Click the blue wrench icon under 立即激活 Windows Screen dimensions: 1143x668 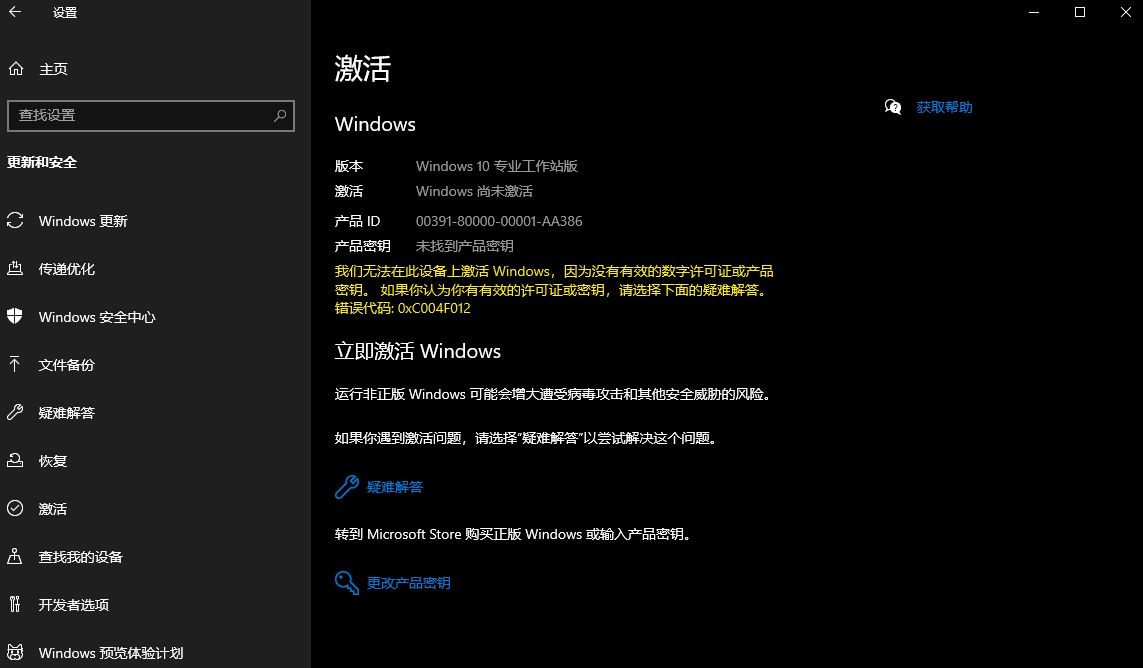(x=347, y=486)
